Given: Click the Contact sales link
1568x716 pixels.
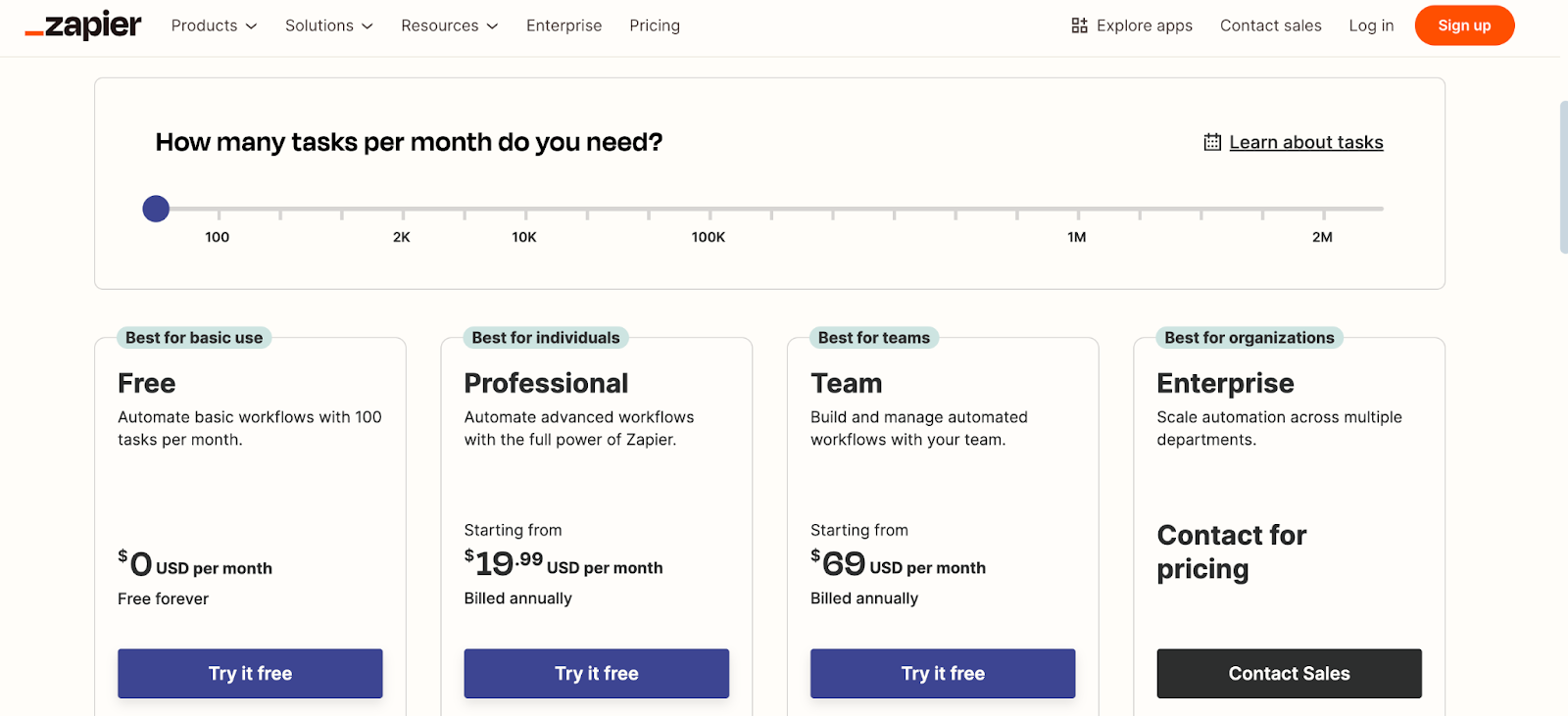Looking at the screenshot, I should coord(1270,25).
